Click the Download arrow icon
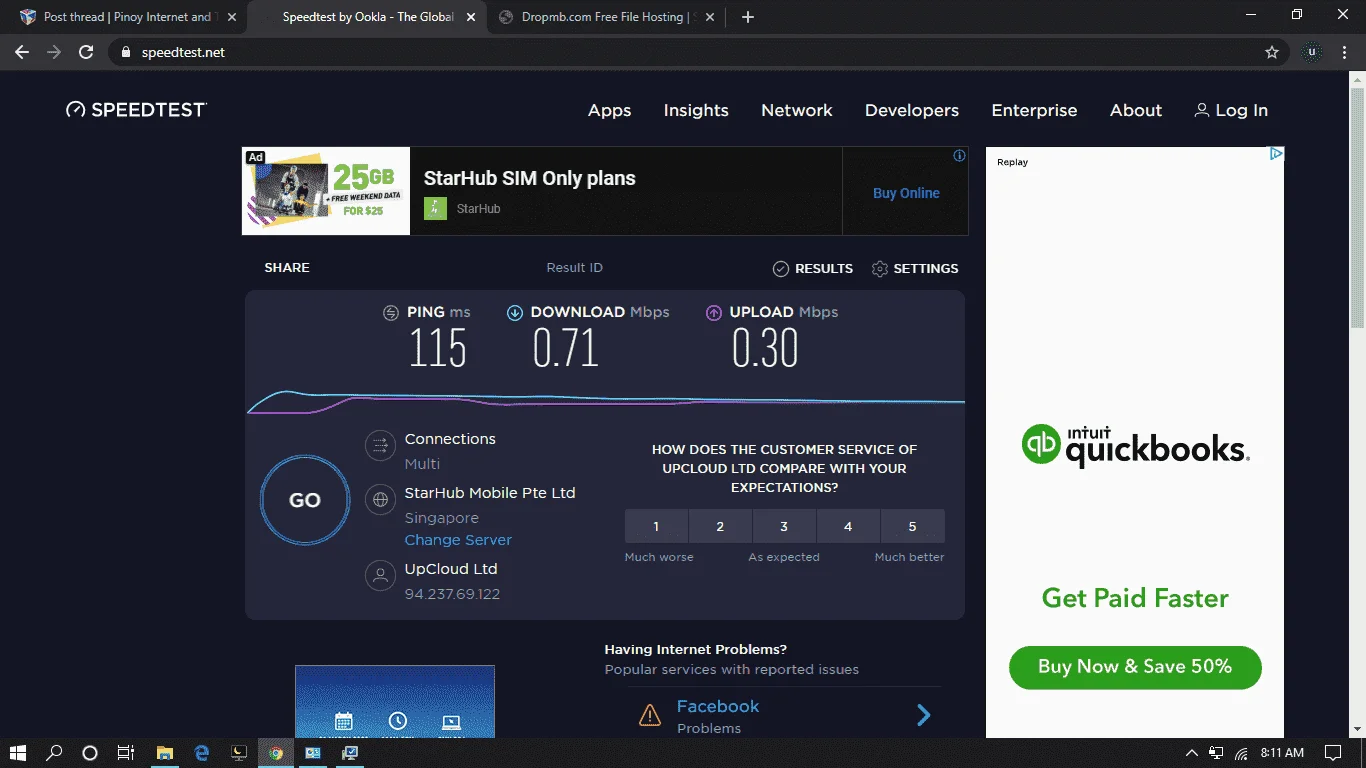This screenshot has width=1366, height=768. 515,312
